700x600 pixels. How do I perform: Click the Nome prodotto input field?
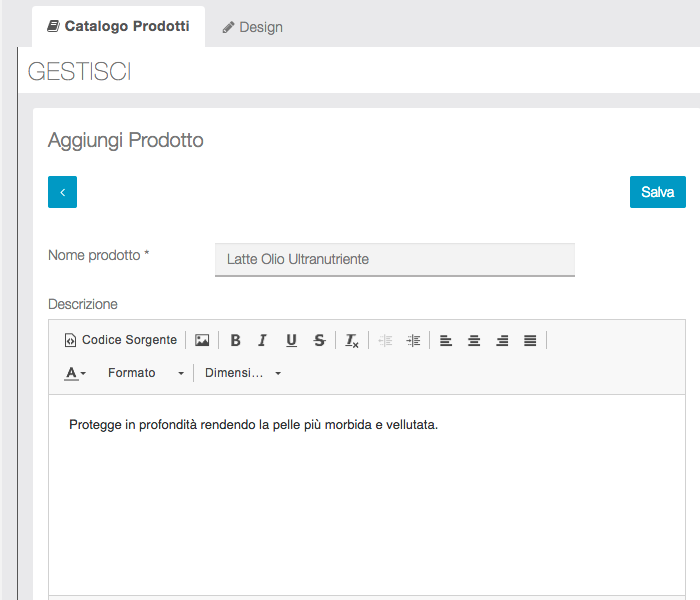tap(395, 259)
